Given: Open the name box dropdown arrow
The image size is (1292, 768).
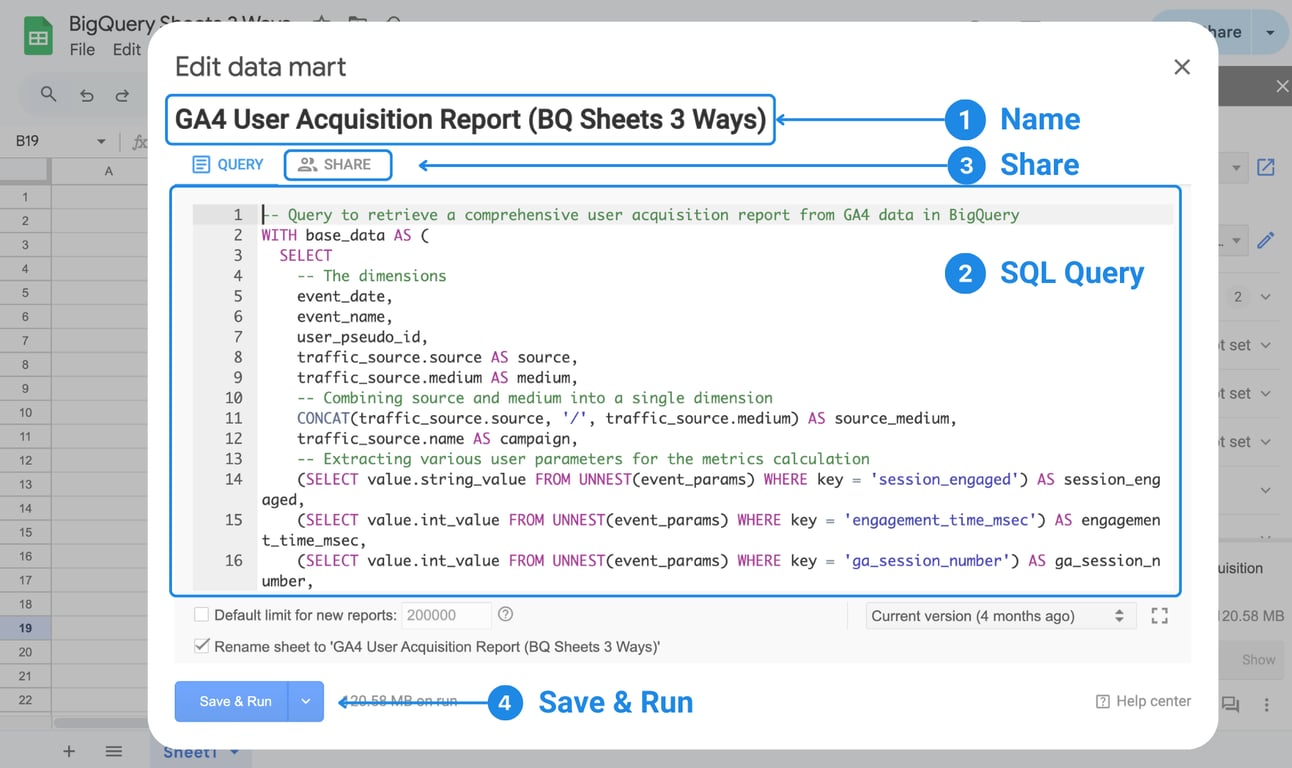Looking at the screenshot, I should coord(101,142).
